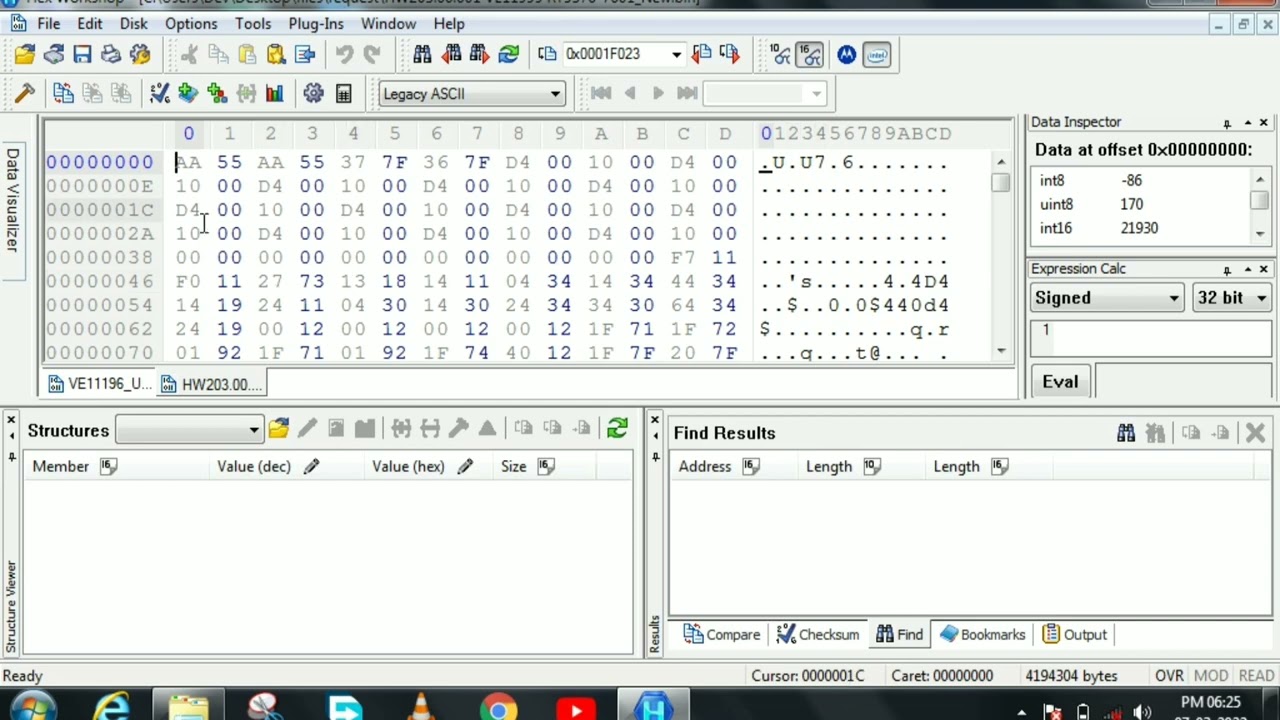Refresh the Structures panel

click(x=617, y=429)
